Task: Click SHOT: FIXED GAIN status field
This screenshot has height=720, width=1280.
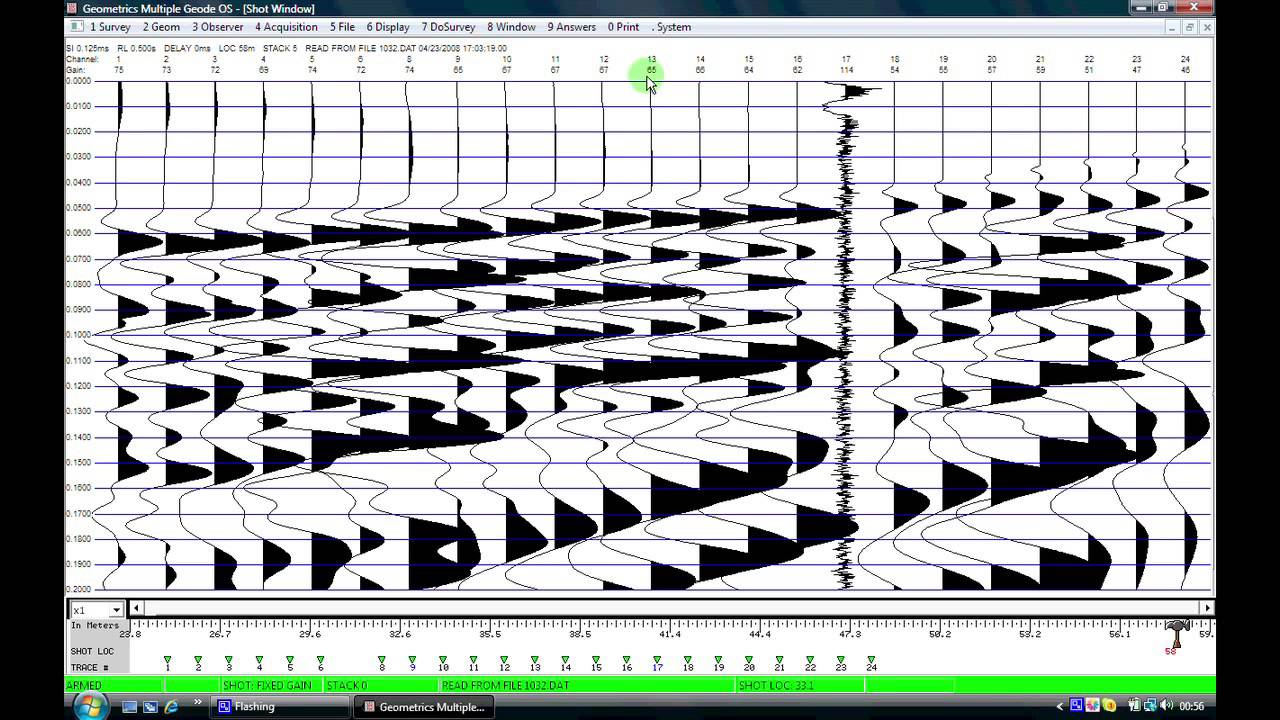Action: pos(270,685)
